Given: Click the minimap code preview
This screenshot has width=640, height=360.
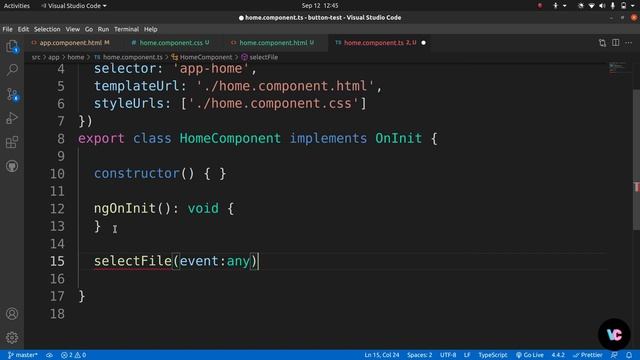Looking at the screenshot, I should pyautogui.click(x=617, y=67).
